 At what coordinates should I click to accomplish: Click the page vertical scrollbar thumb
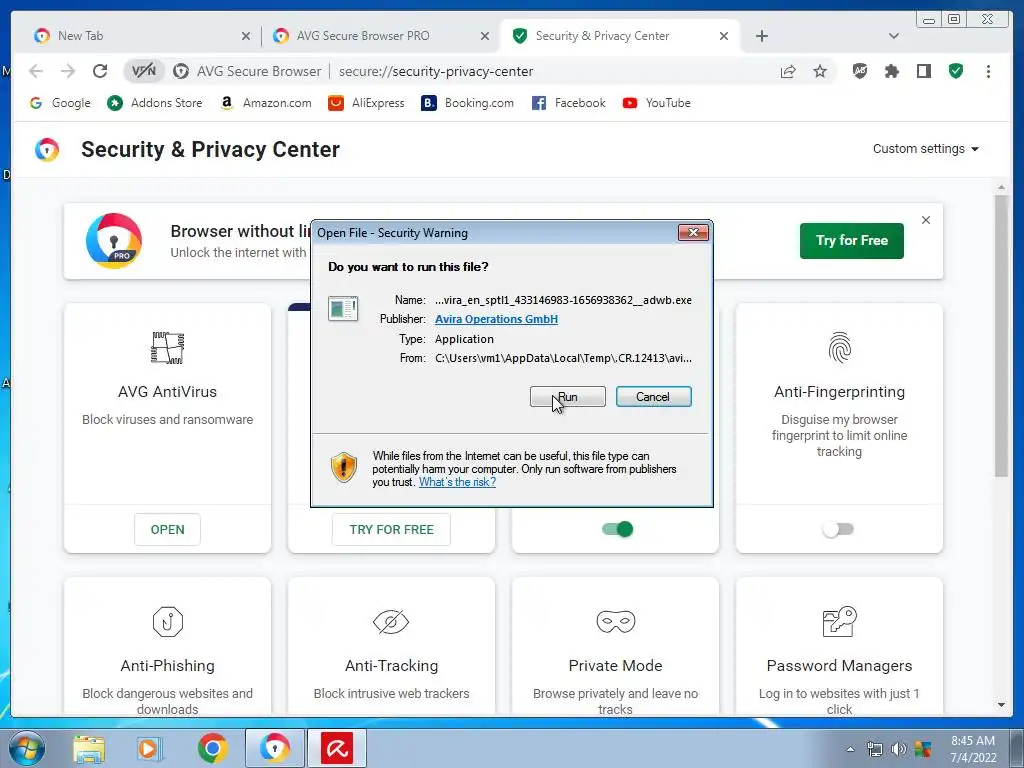(1001, 335)
